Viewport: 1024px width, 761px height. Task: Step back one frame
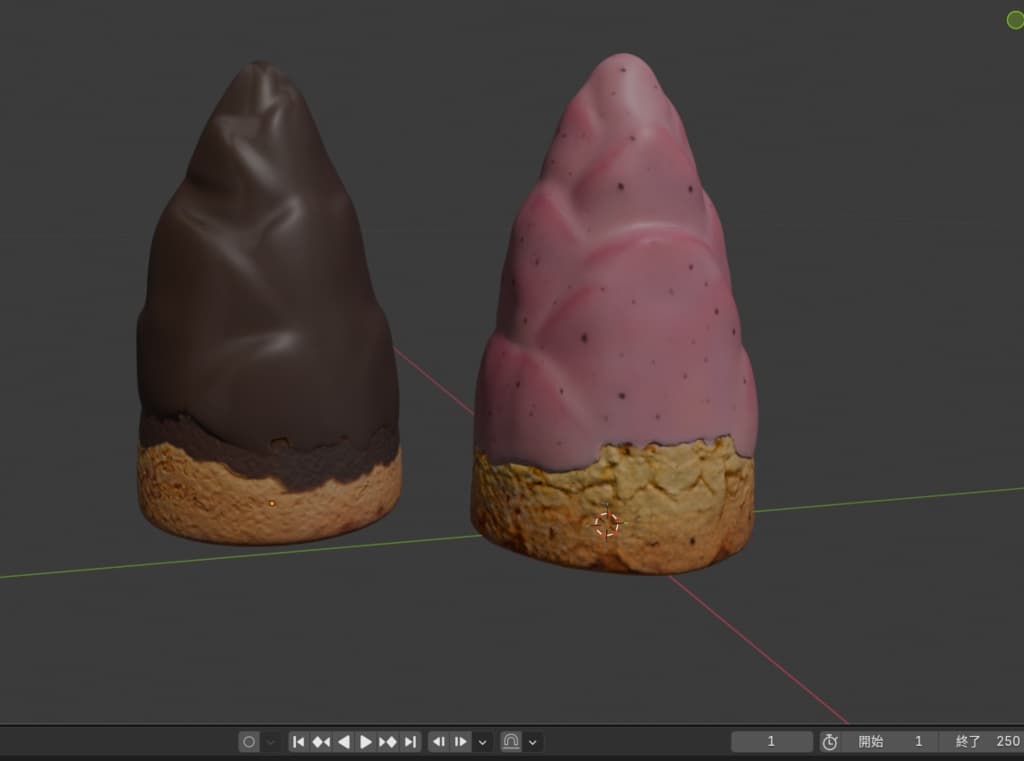439,741
